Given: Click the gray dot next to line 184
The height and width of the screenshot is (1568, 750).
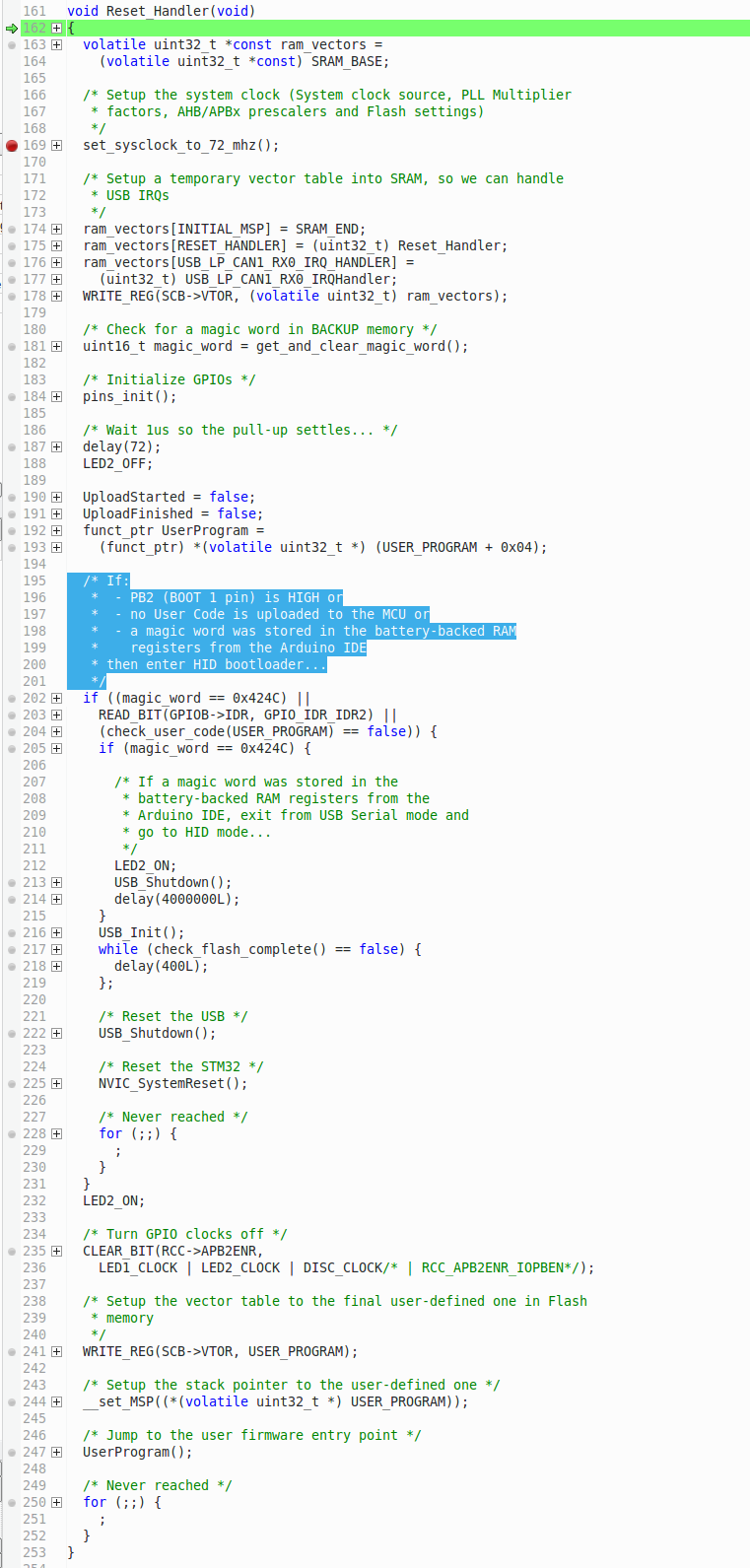Looking at the screenshot, I should (12, 397).
